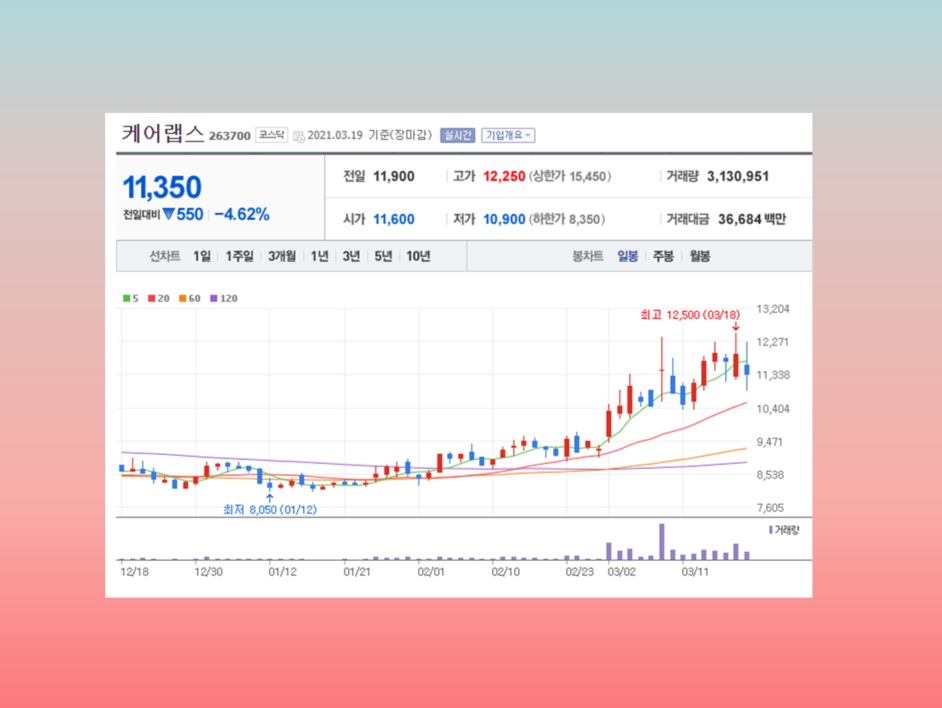The image size is (942, 708).
Task: Click the red arrow marking the 최고 price
Action: pyautogui.click(x=735, y=326)
